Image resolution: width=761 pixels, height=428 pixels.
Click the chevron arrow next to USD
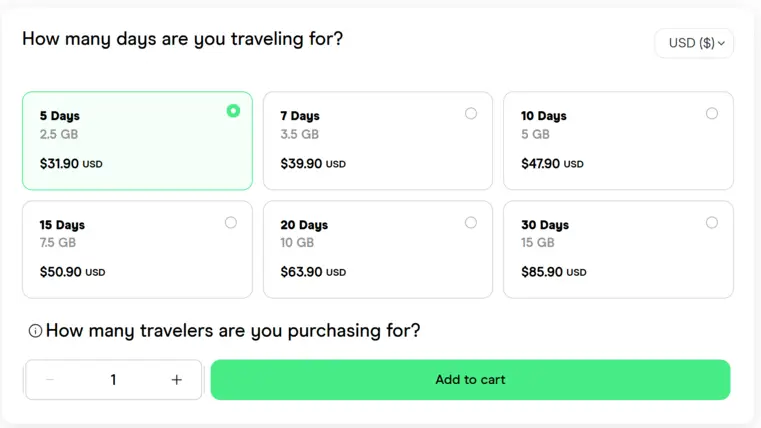pos(722,43)
